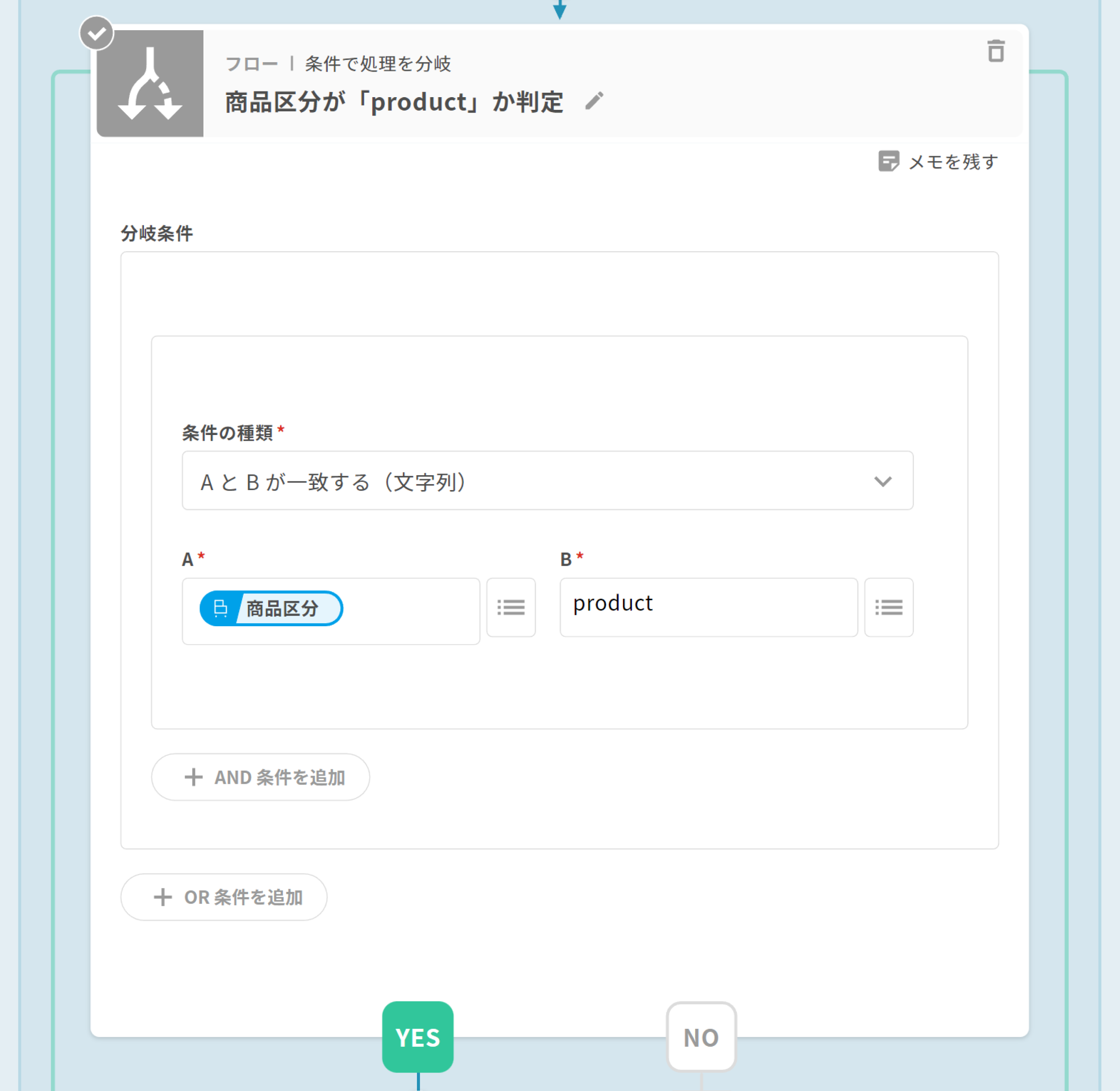Click the completed checkmark badge

96,33
